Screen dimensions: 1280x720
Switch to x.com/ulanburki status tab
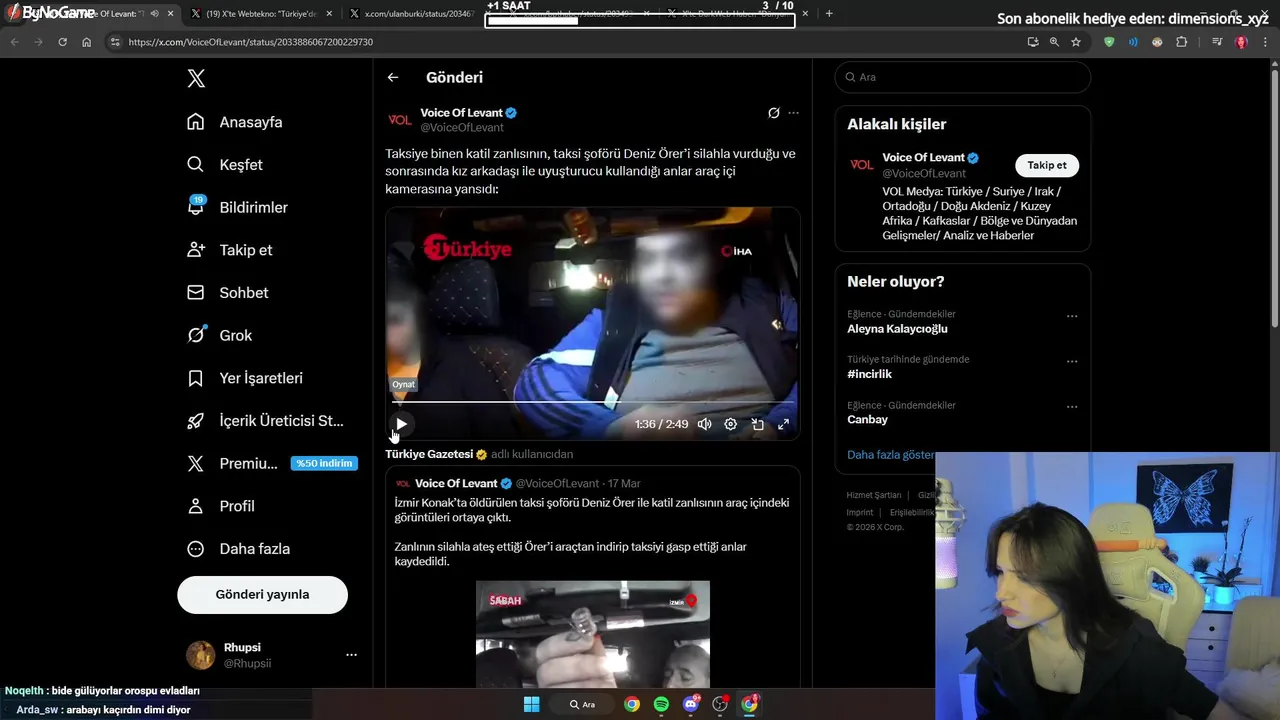(x=411, y=14)
